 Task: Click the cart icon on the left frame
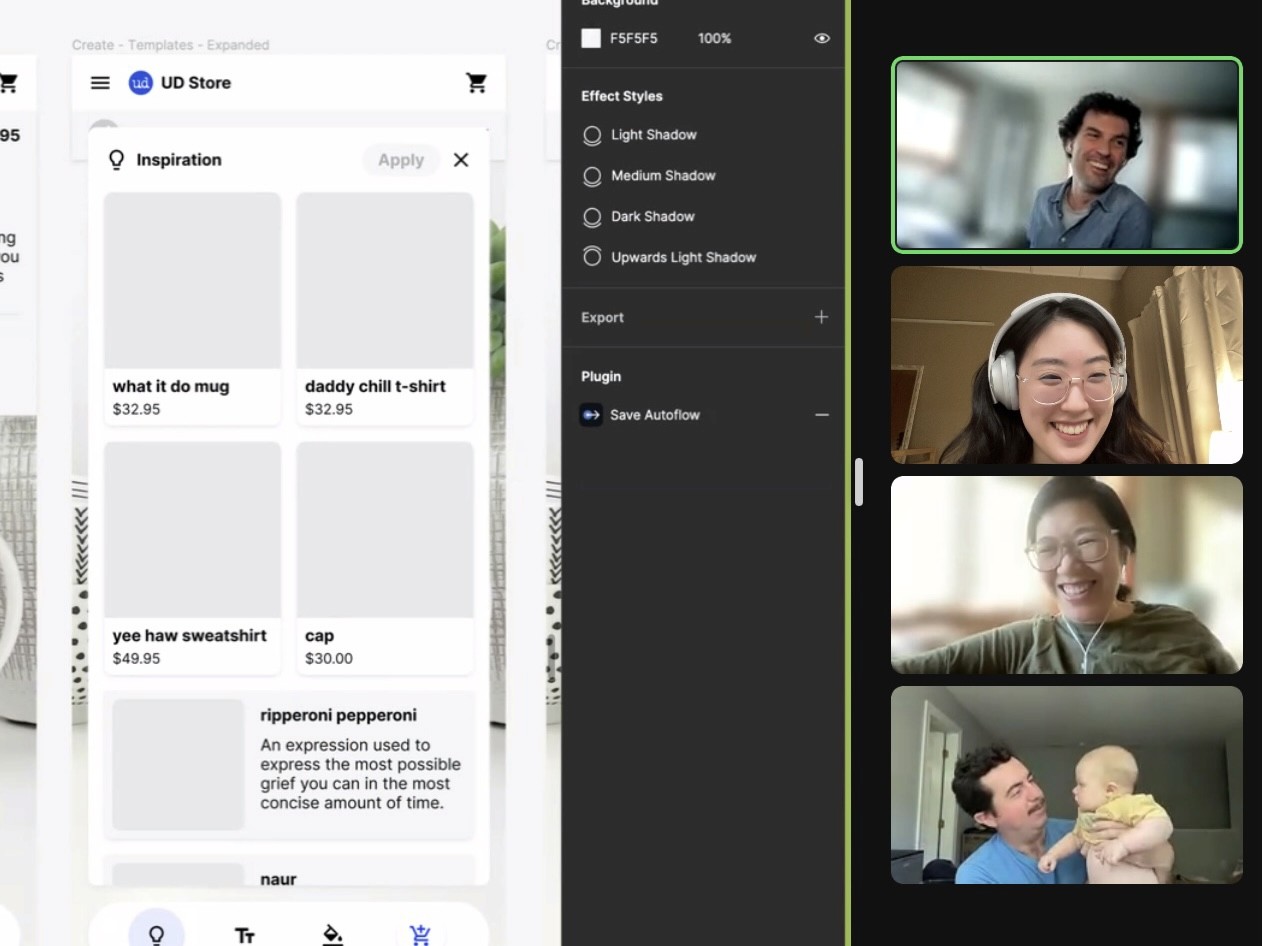click(x=8, y=83)
